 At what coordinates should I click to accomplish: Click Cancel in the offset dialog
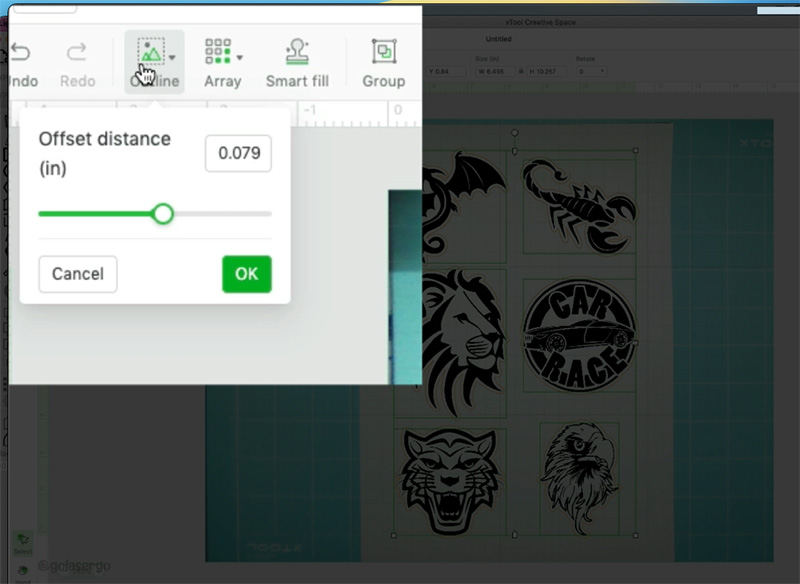(78, 274)
